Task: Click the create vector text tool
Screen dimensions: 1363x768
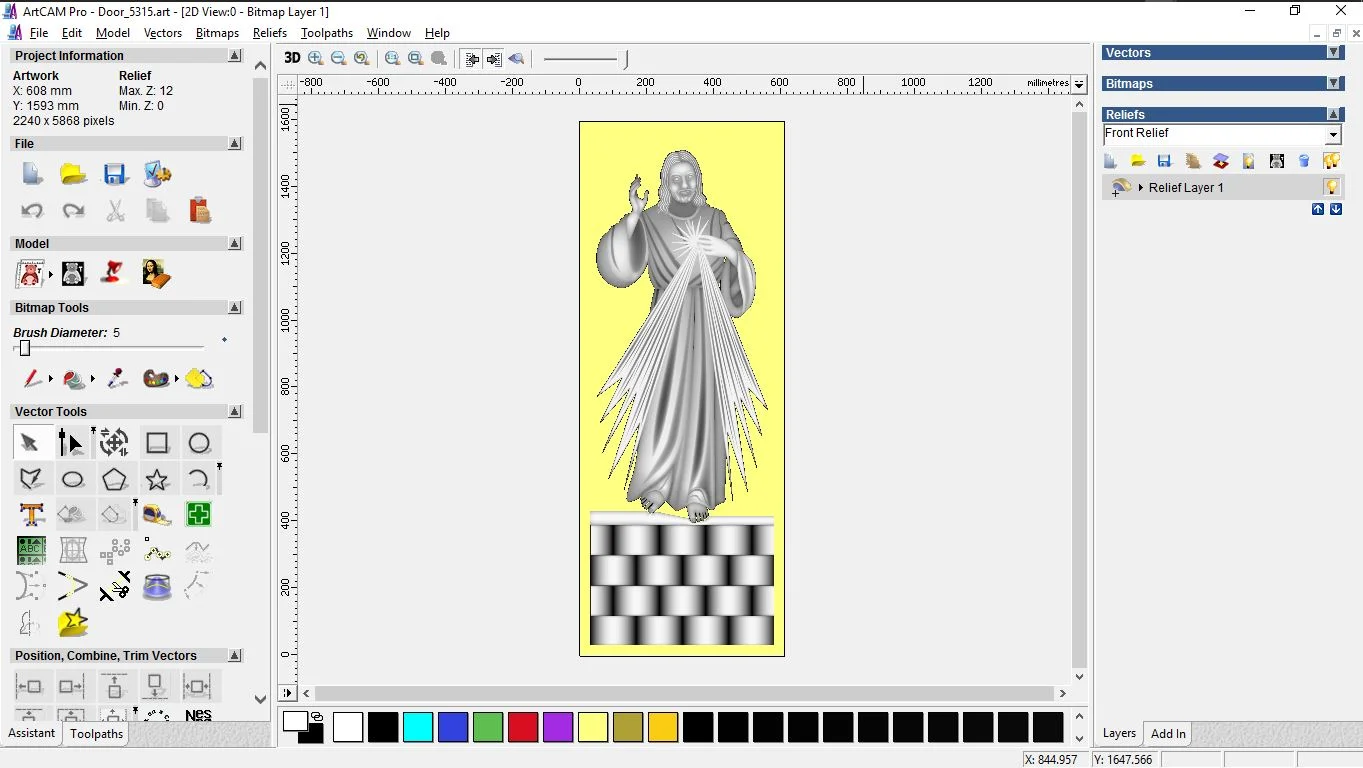Action: [31, 515]
